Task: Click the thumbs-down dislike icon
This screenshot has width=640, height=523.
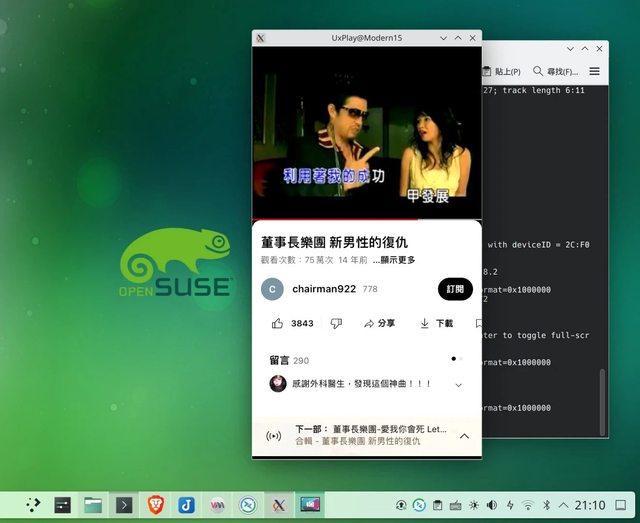Action: (x=336, y=324)
